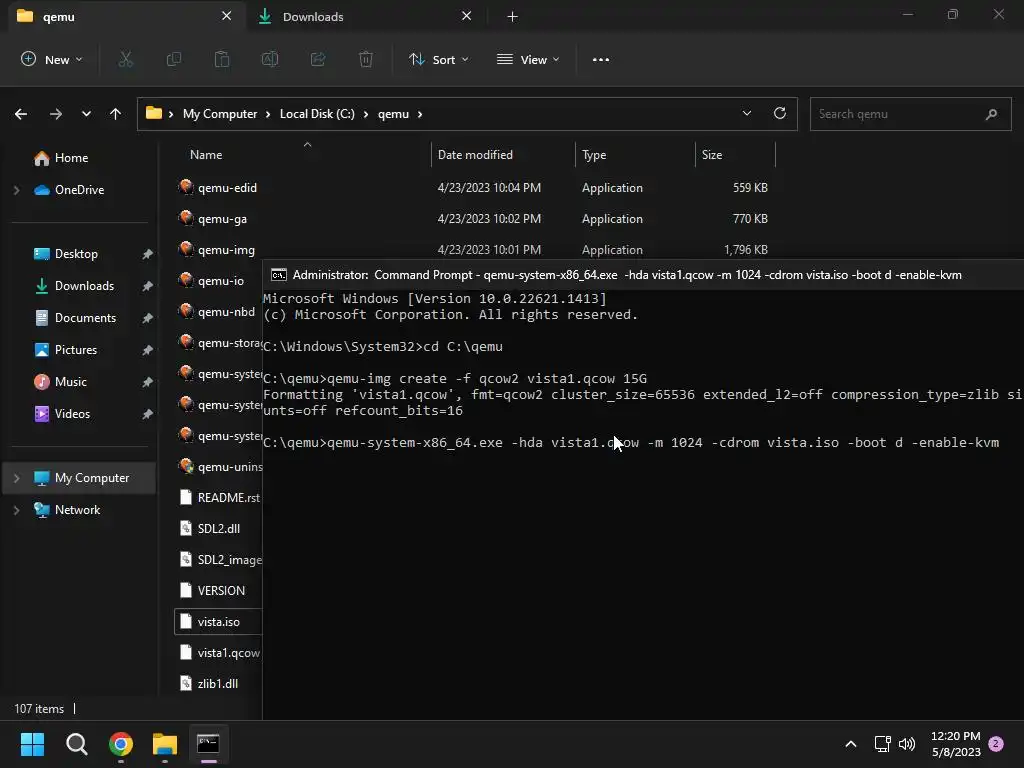Image resolution: width=1024 pixels, height=768 pixels.
Task: Open clock and date in taskbar
Action: pos(955,744)
